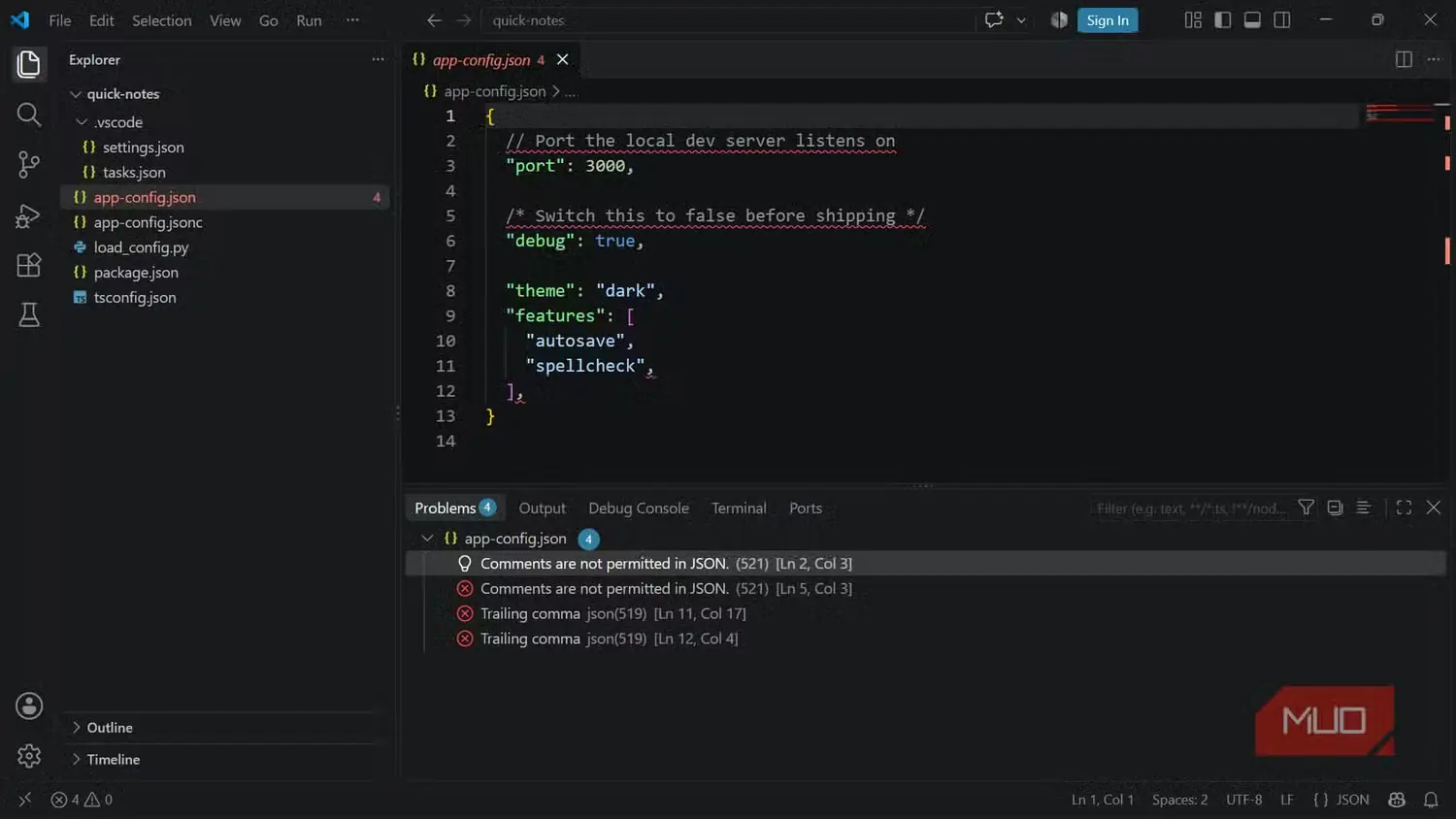The width and height of the screenshot is (1456, 819).
Task: Click the problems filter funnel icon
Action: [1307, 508]
